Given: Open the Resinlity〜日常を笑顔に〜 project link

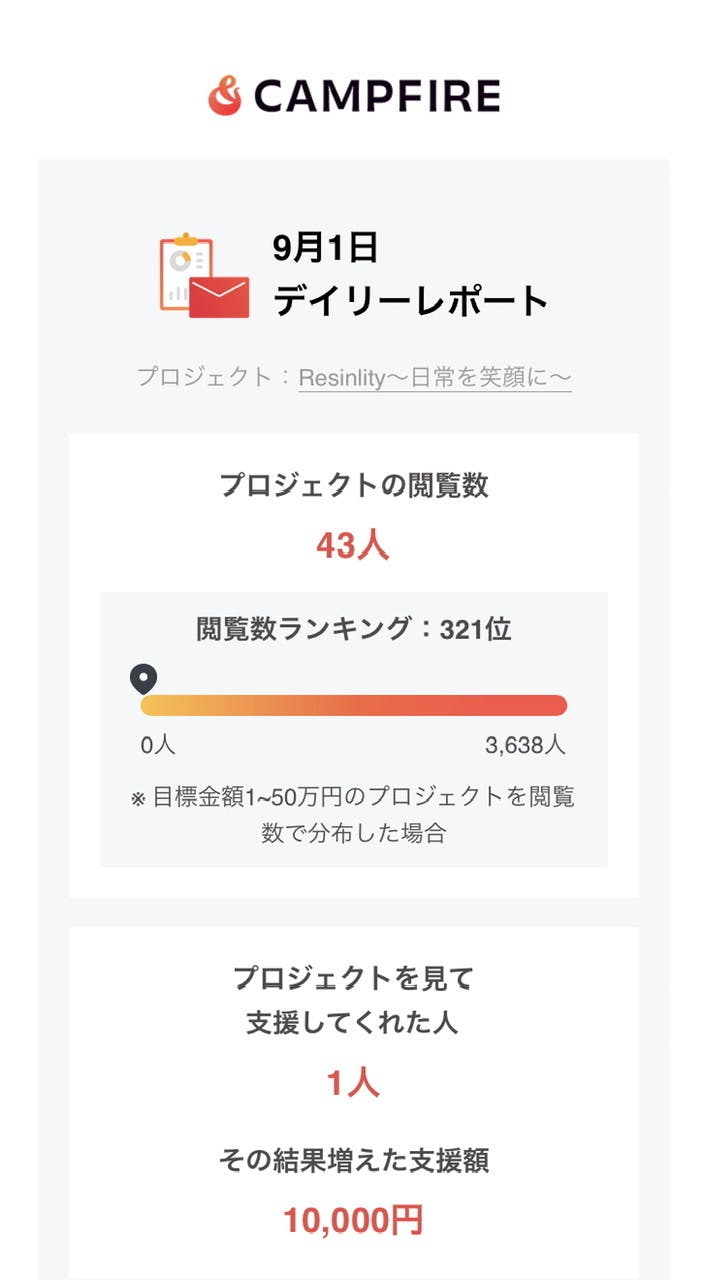Looking at the screenshot, I should 435,378.
